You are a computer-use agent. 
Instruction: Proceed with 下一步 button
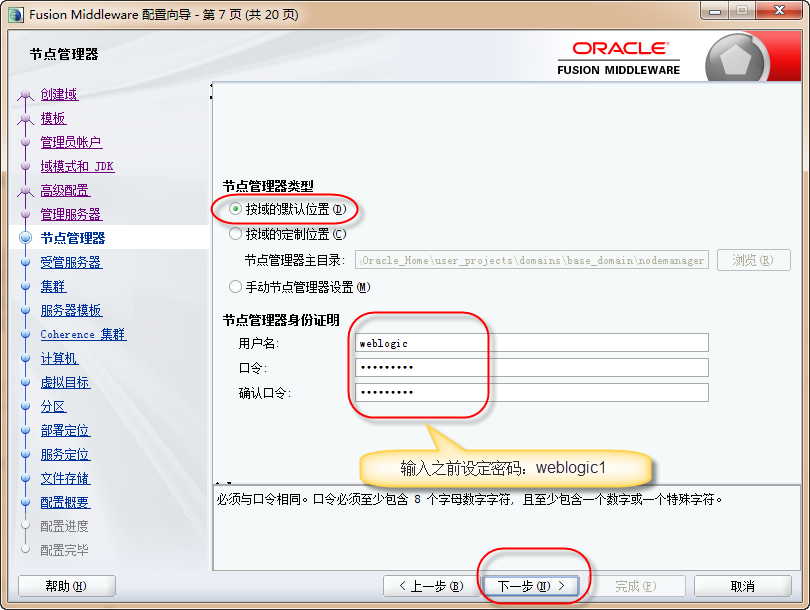(531, 586)
